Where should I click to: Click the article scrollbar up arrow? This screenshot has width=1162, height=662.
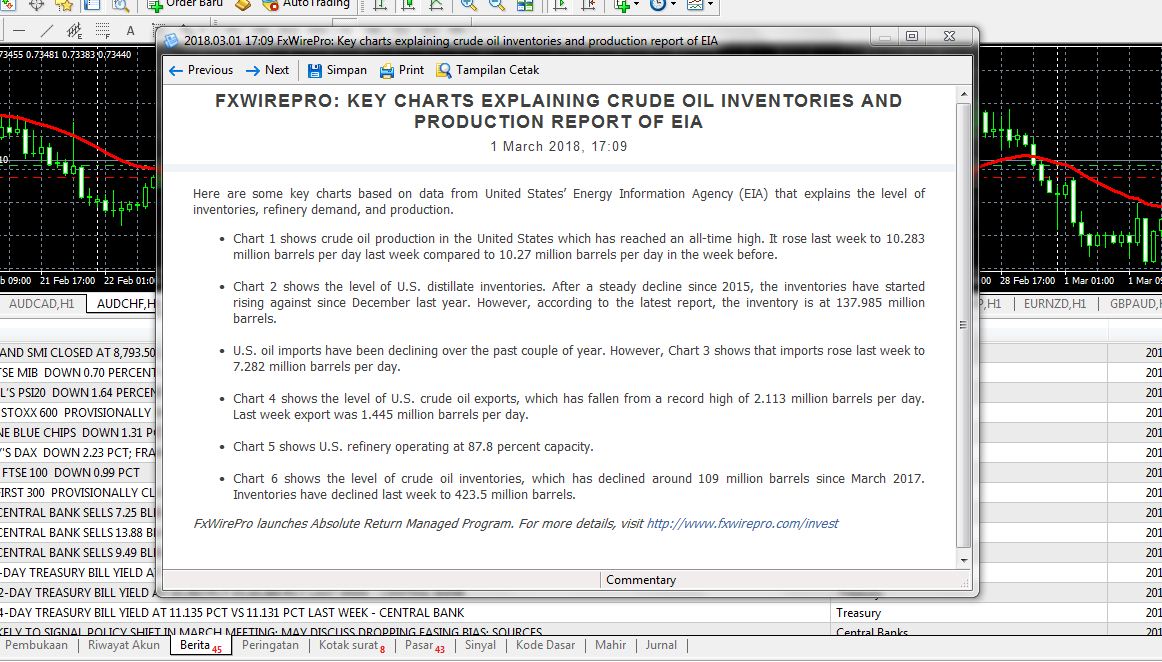pyautogui.click(x=963, y=95)
